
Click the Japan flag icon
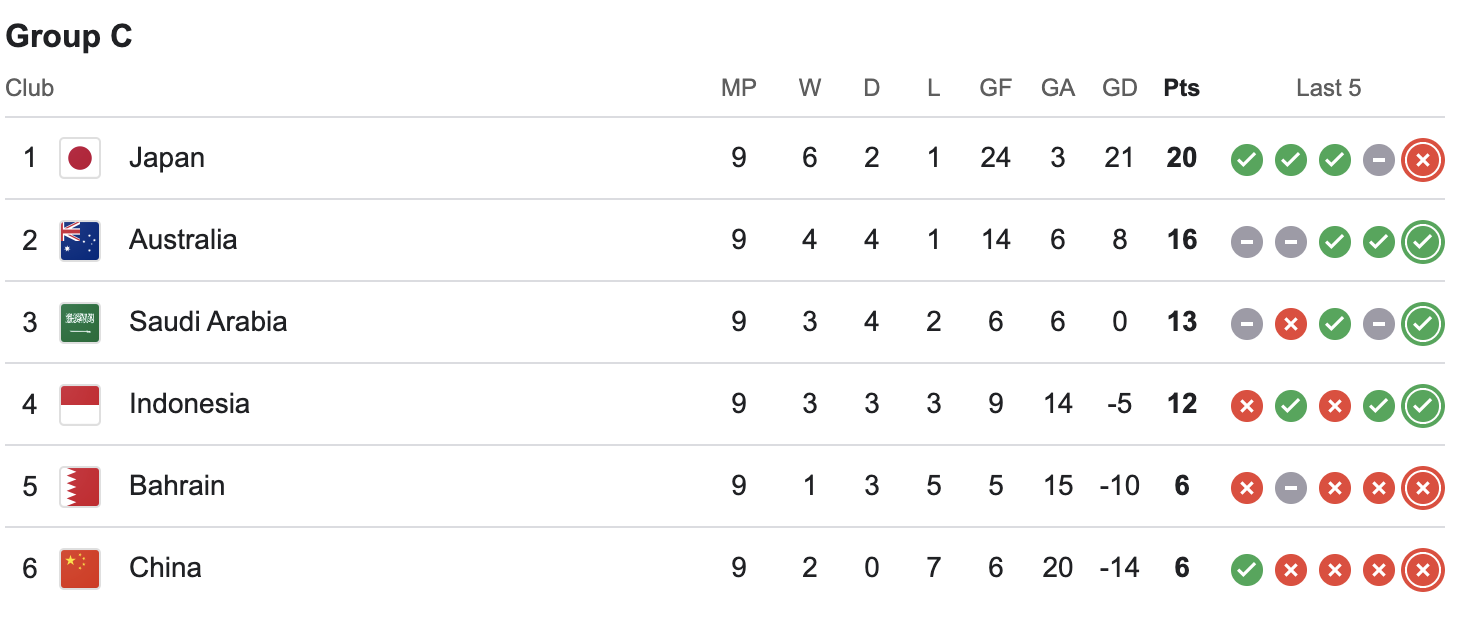(80, 158)
